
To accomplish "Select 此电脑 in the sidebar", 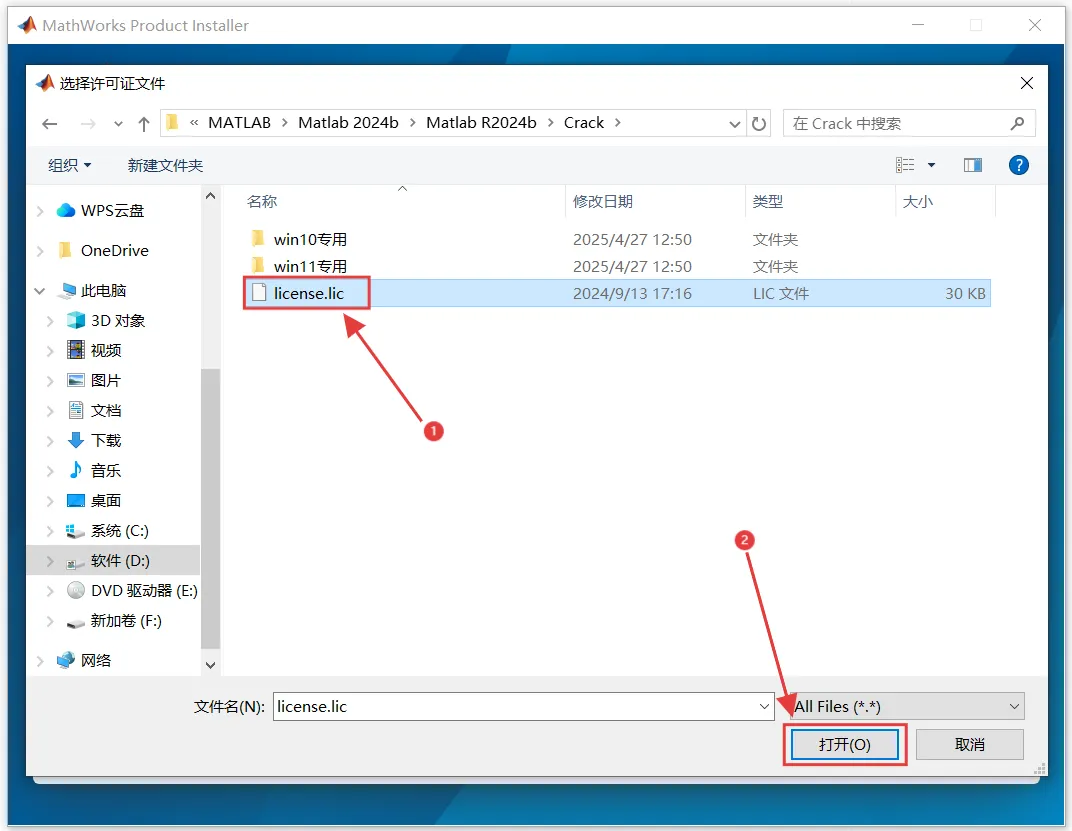I will tap(103, 291).
